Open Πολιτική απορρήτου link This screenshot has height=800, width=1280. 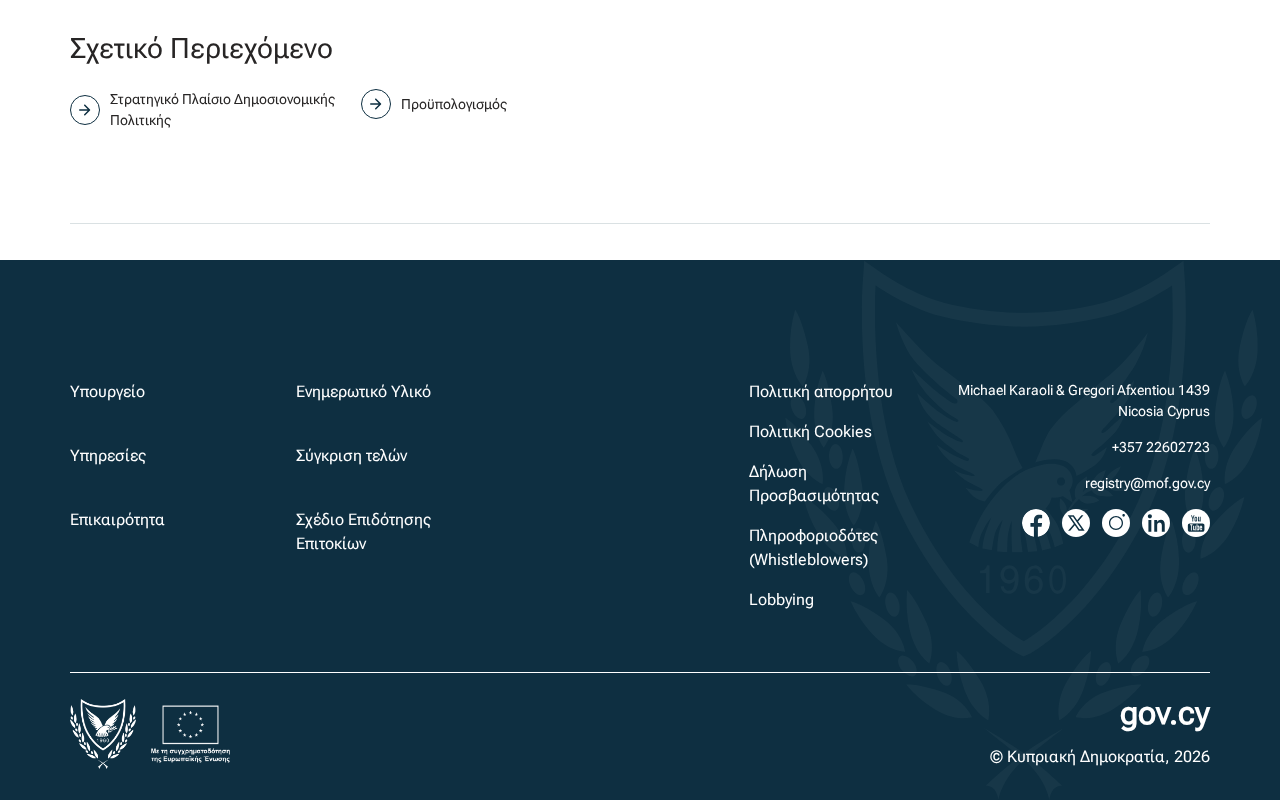click(x=821, y=392)
